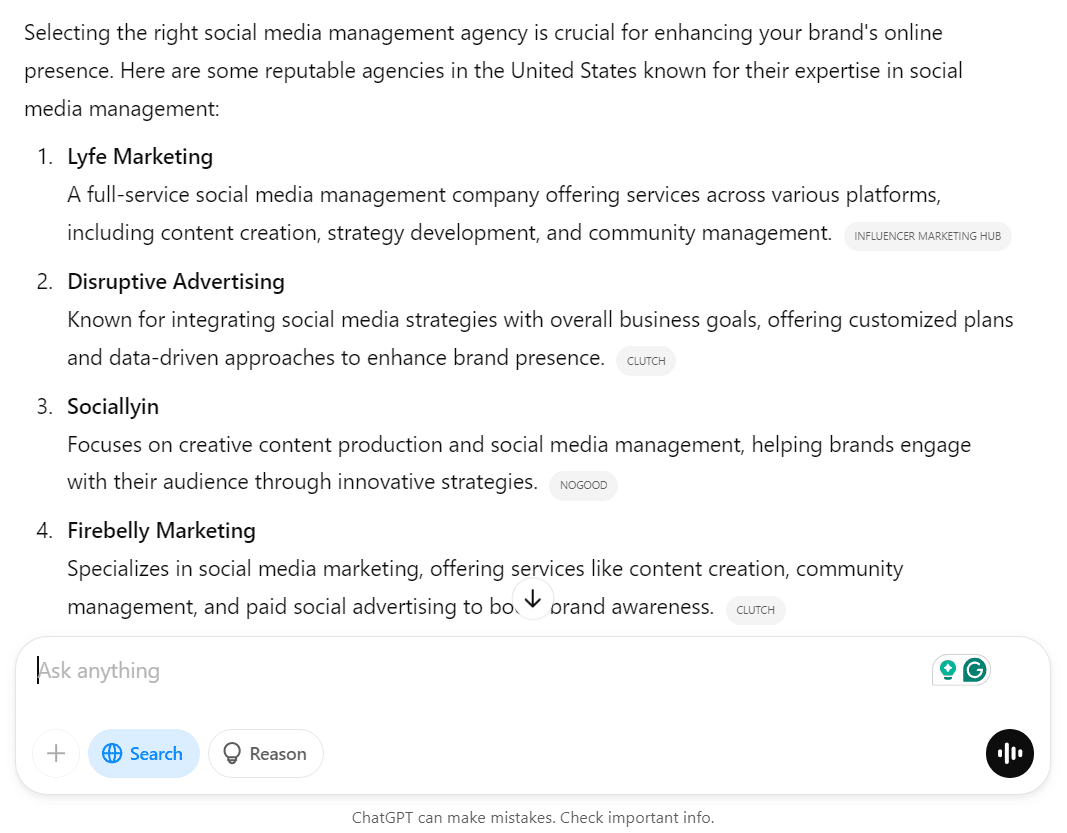Screen dimensions: 1067x833
Task: Toggle the Reason option
Action: [265, 754]
